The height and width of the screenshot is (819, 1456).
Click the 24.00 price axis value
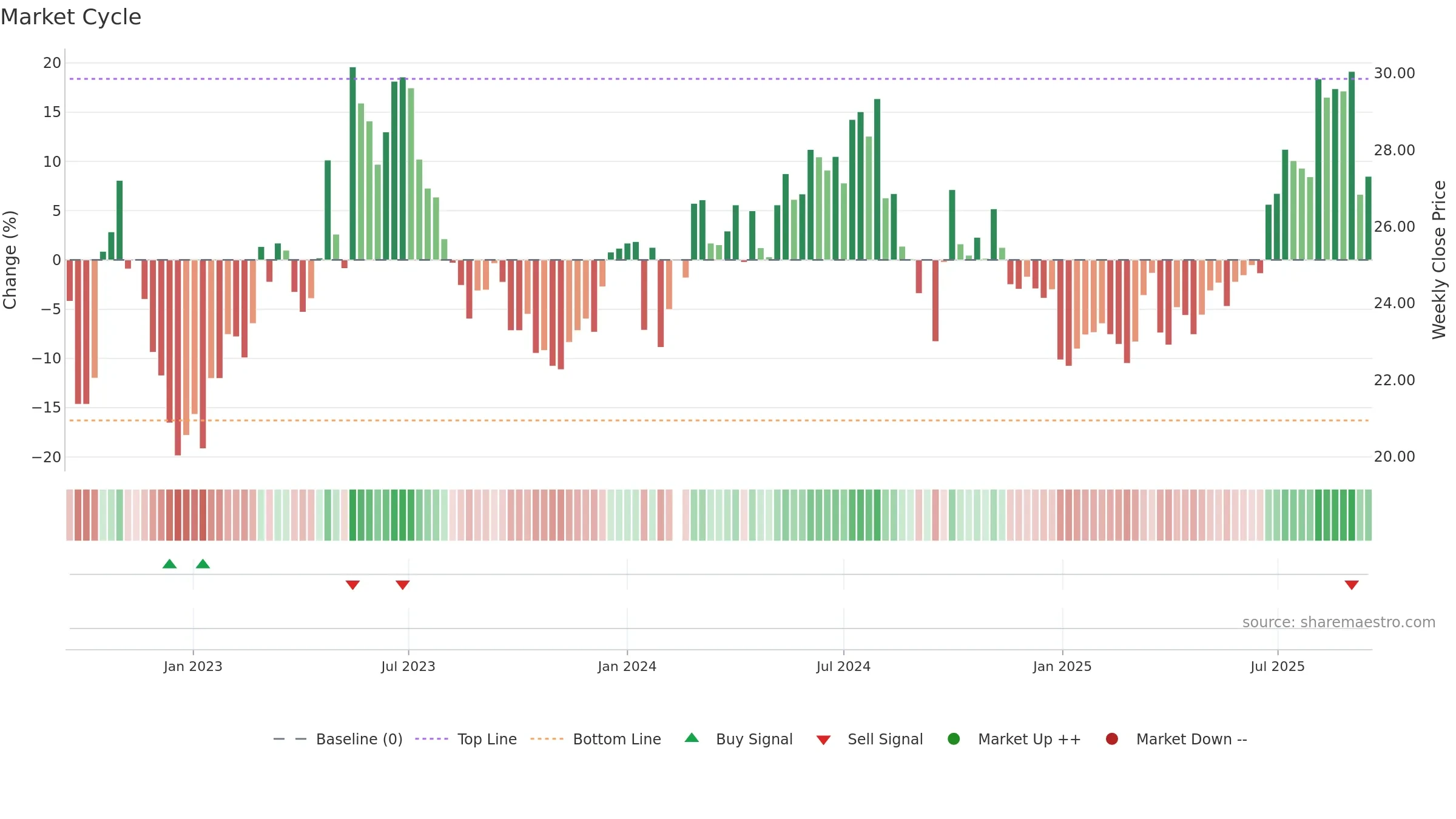[x=1394, y=303]
